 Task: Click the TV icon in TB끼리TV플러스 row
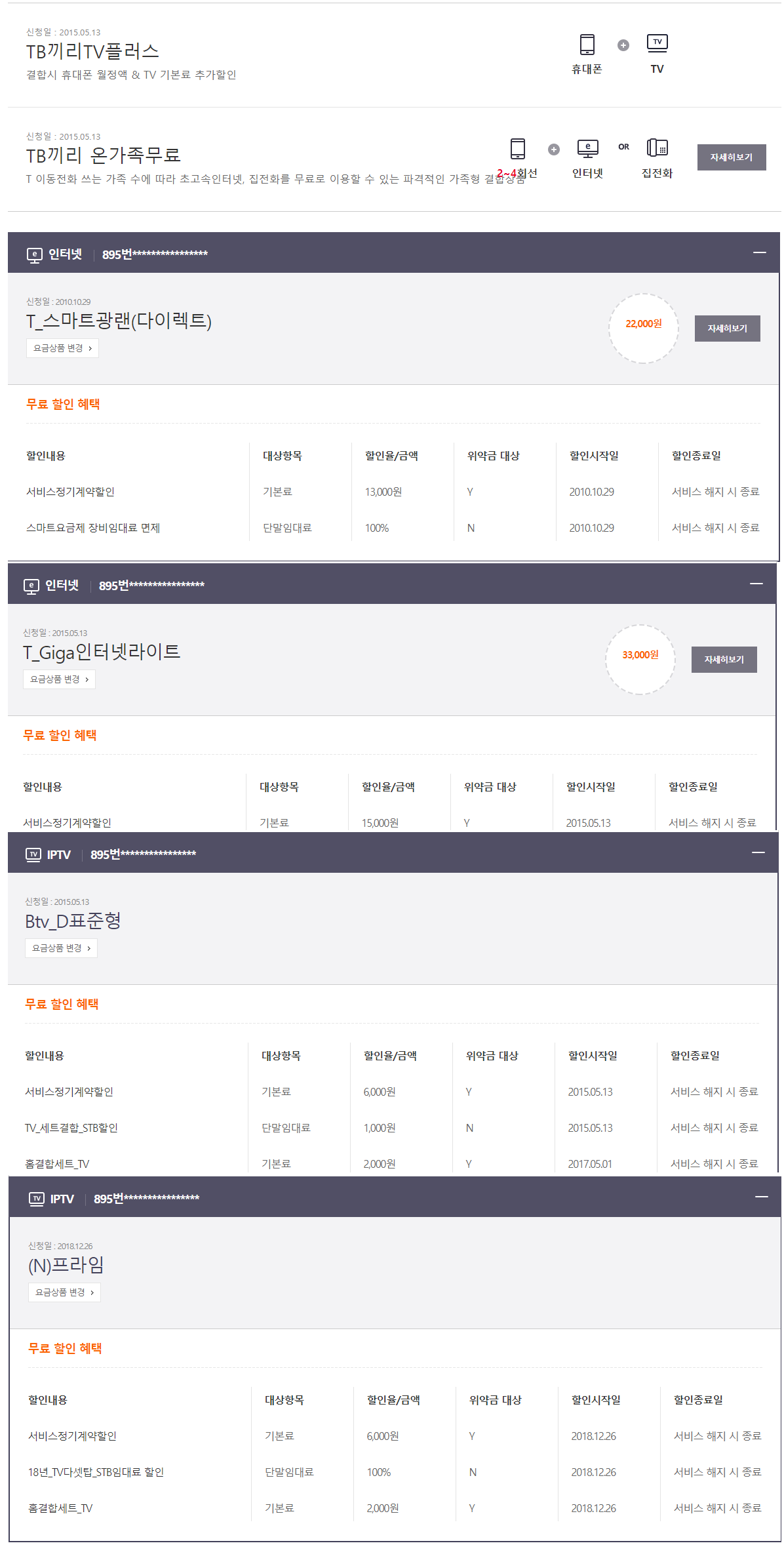click(657, 43)
